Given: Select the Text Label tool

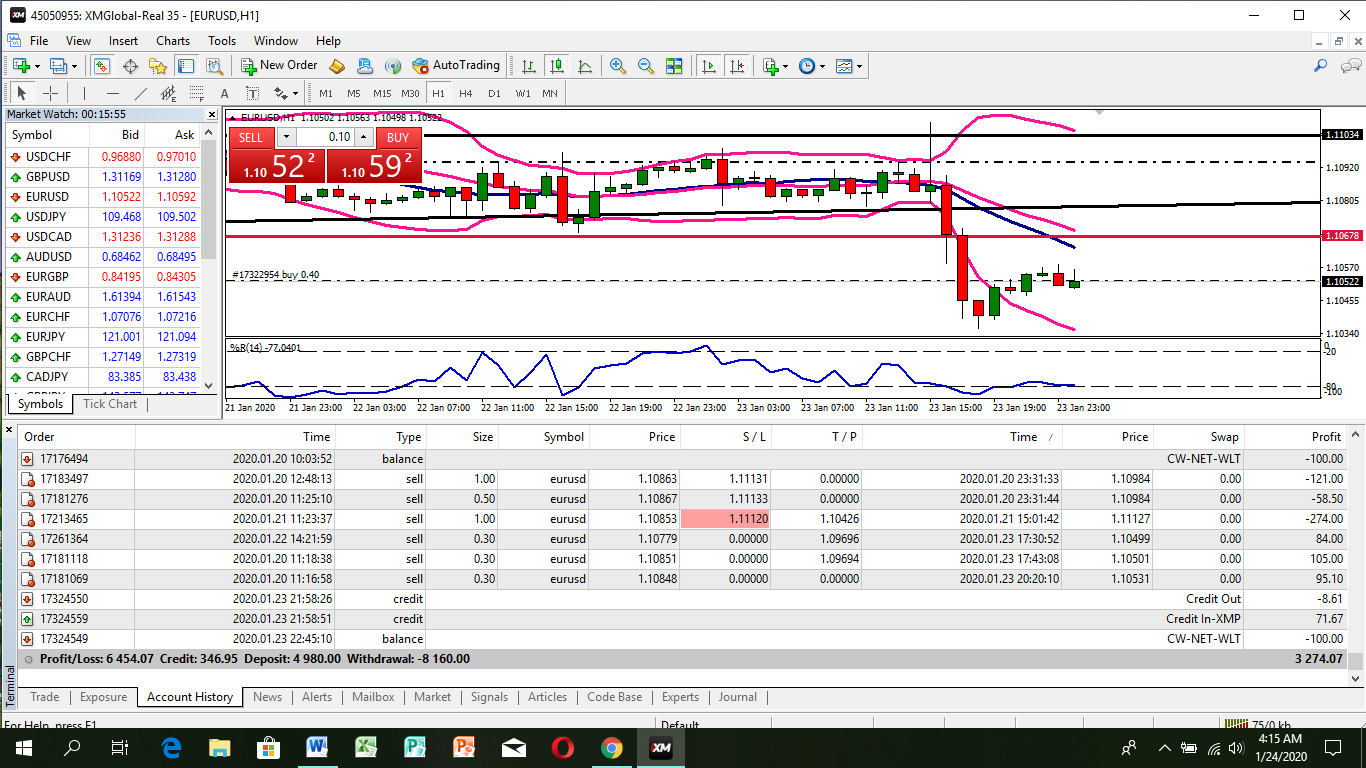Looking at the screenshot, I should point(252,93).
